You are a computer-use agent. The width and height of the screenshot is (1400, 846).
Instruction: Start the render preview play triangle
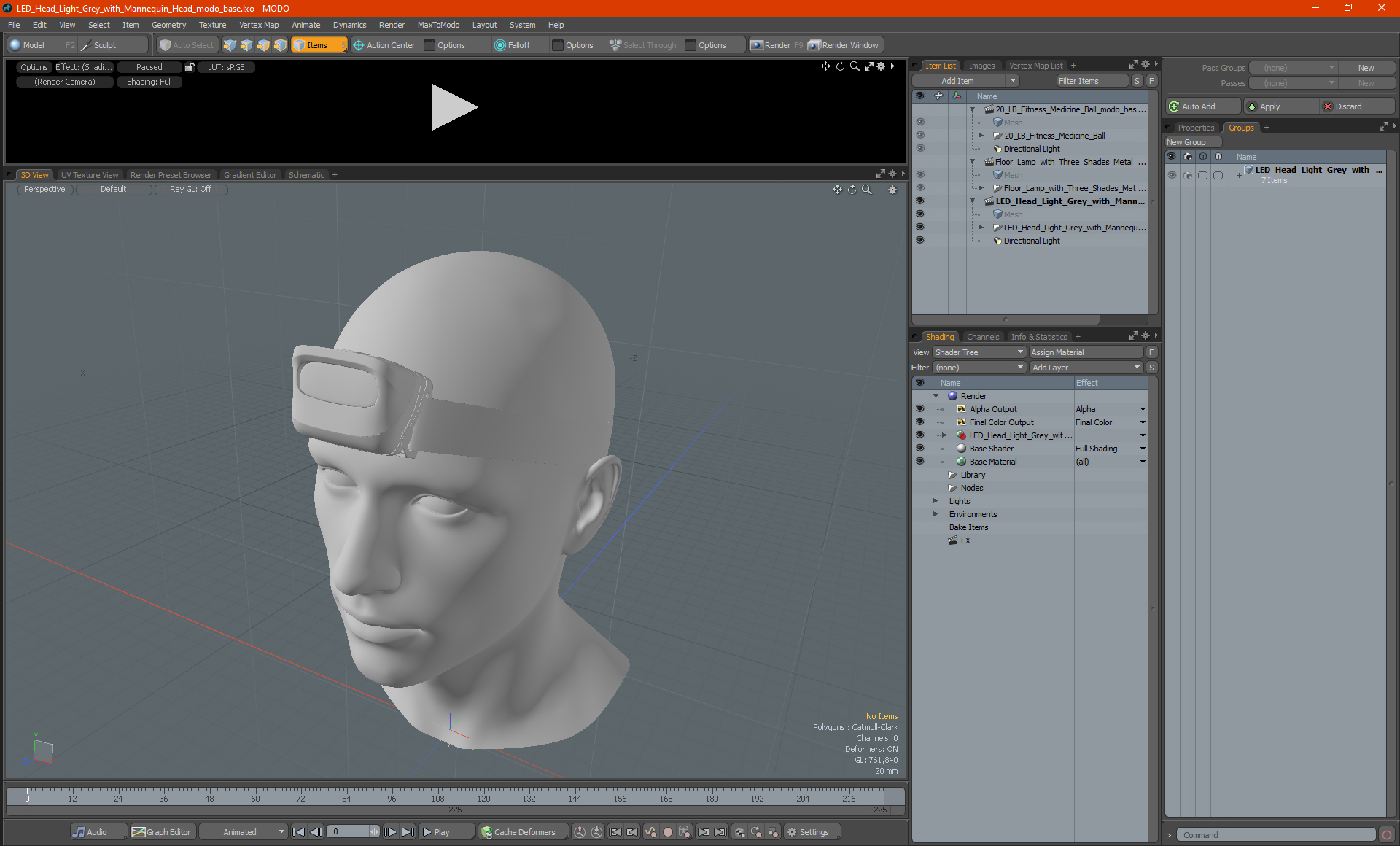(x=454, y=107)
